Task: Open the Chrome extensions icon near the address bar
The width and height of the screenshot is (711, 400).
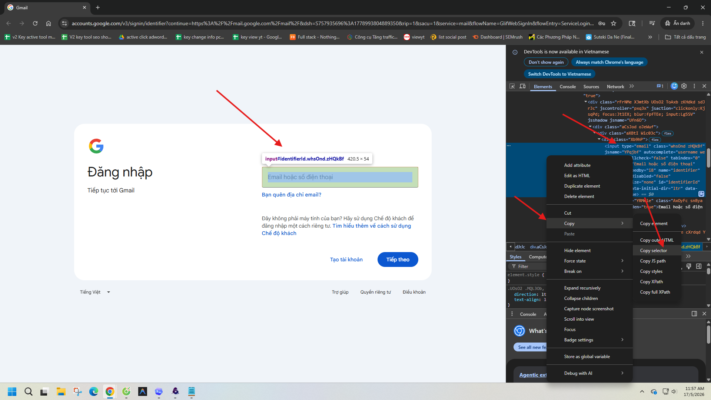Action: coord(632,23)
